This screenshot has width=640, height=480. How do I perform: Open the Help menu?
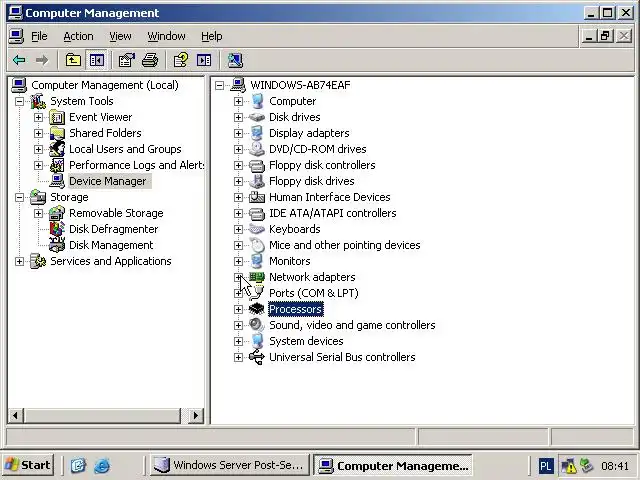click(211, 36)
